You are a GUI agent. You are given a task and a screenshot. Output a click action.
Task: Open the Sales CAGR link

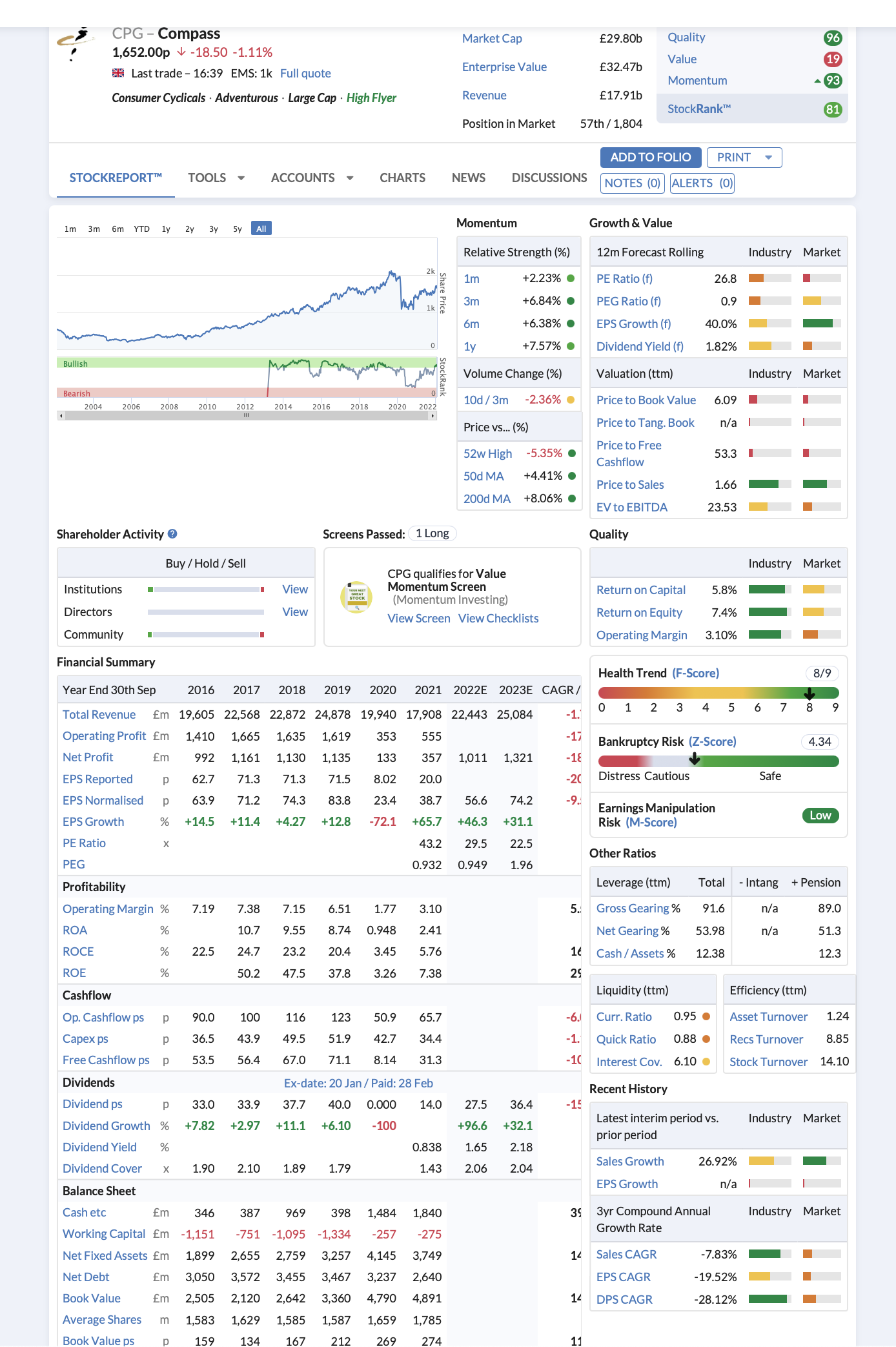click(x=626, y=1255)
